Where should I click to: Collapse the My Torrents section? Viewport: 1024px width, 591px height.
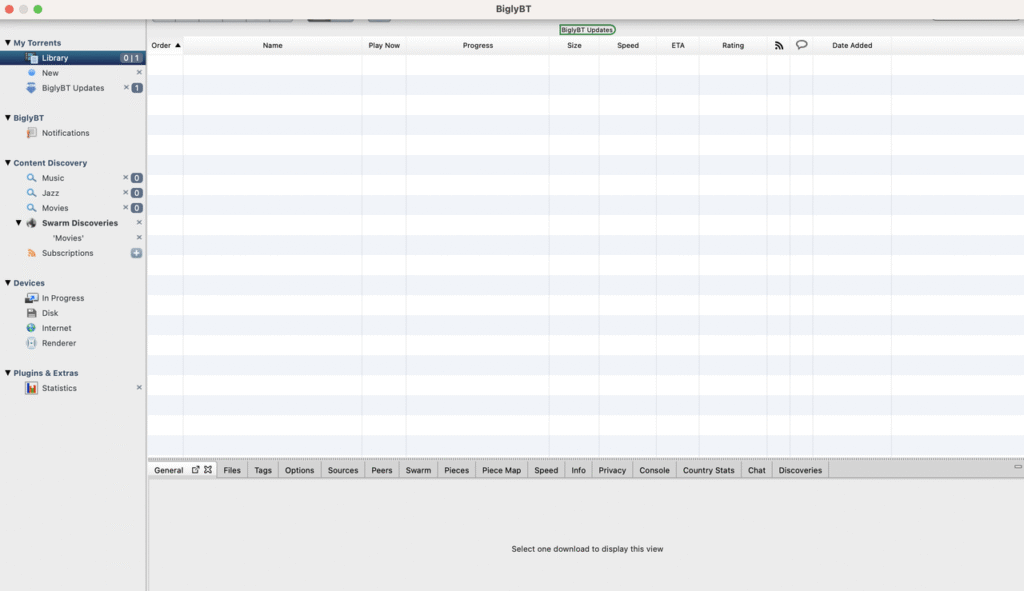pyautogui.click(x=8, y=43)
